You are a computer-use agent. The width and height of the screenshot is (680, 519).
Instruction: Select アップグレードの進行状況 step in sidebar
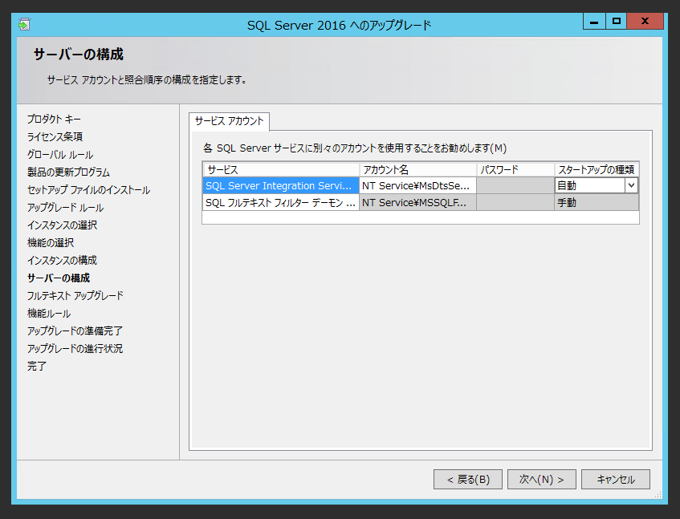[x=75, y=349]
